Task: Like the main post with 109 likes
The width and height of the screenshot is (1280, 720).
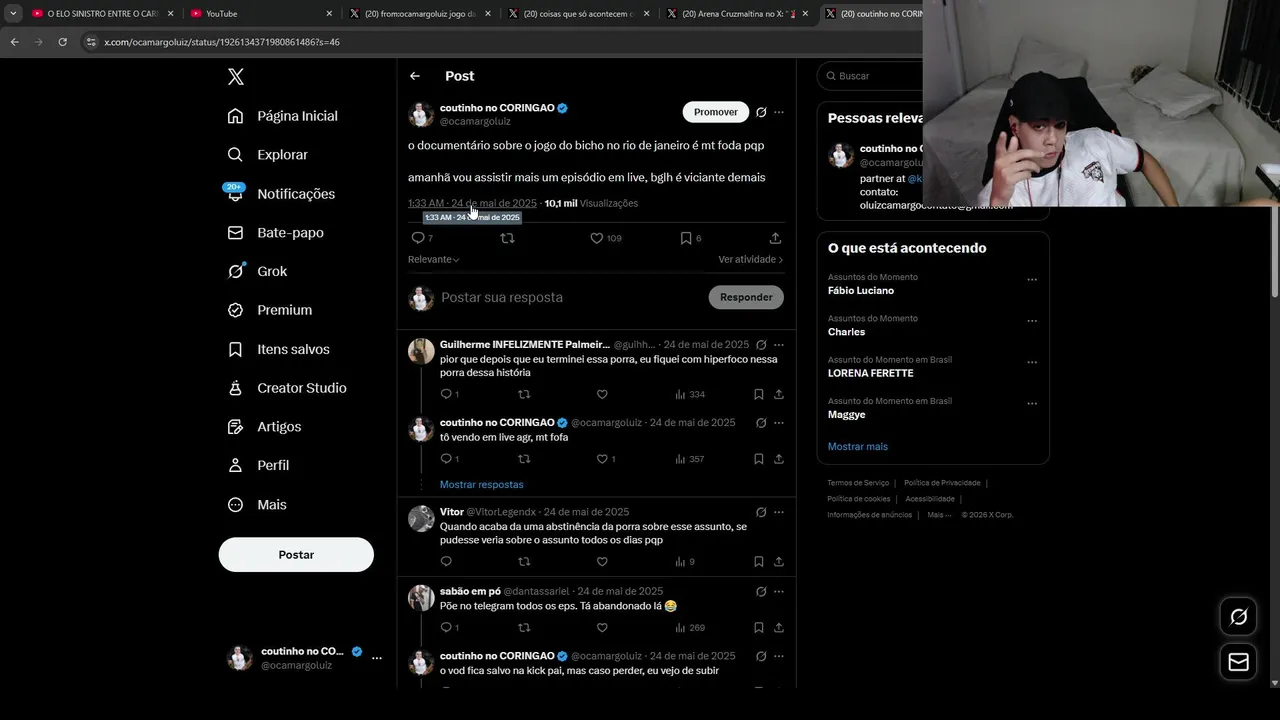Action: point(596,238)
